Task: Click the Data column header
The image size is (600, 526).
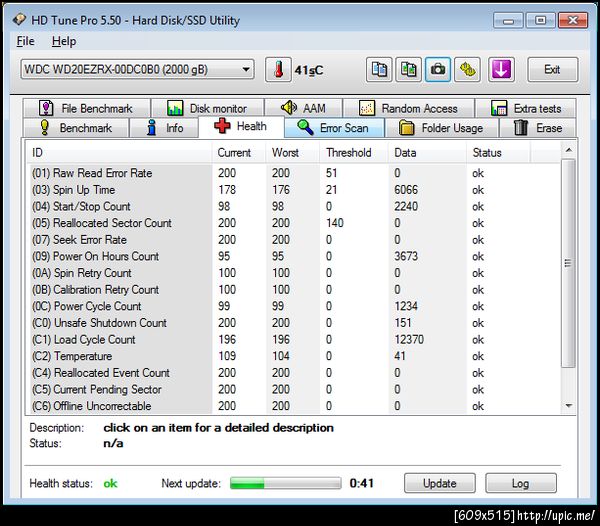Action: click(x=427, y=153)
